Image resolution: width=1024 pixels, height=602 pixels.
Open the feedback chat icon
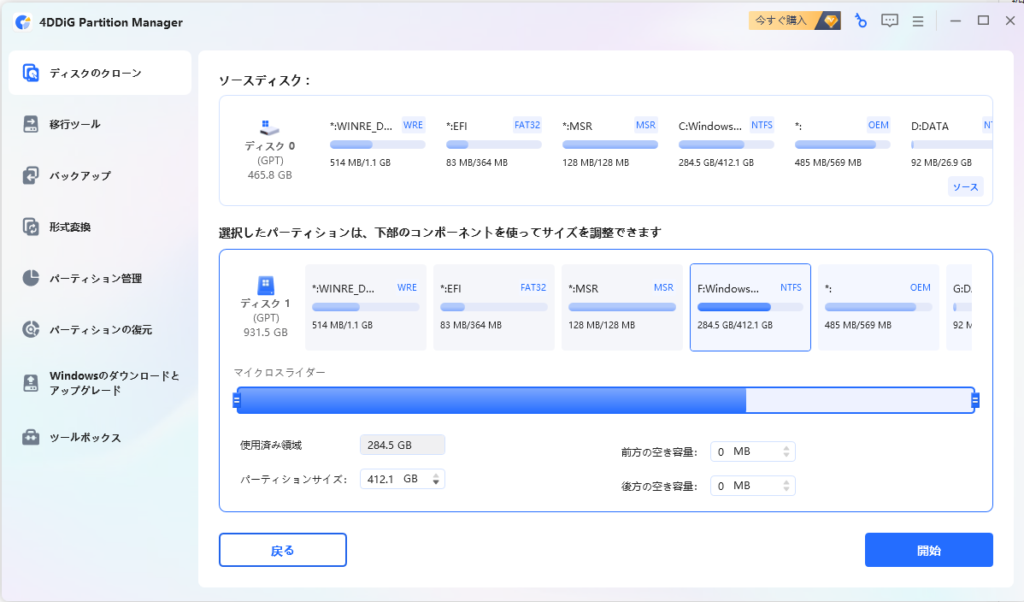click(889, 21)
